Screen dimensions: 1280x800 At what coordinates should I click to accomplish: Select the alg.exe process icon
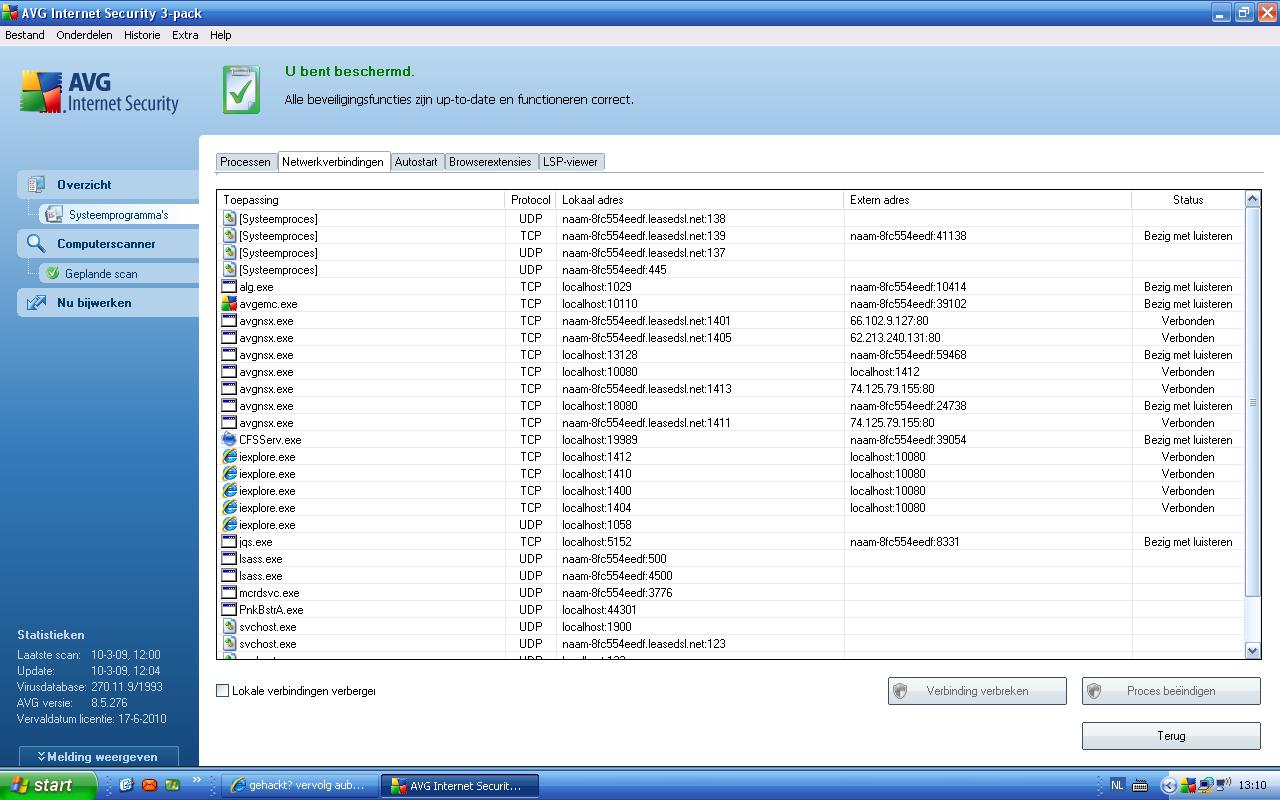(229, 287)
